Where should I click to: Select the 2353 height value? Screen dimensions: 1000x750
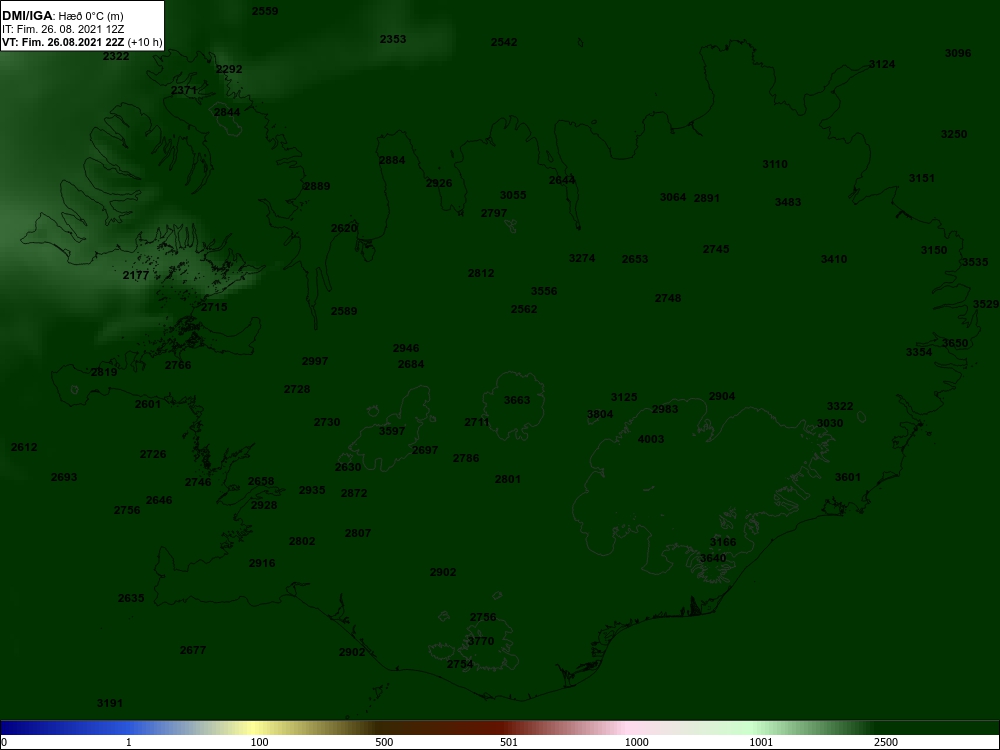(393, 39)
